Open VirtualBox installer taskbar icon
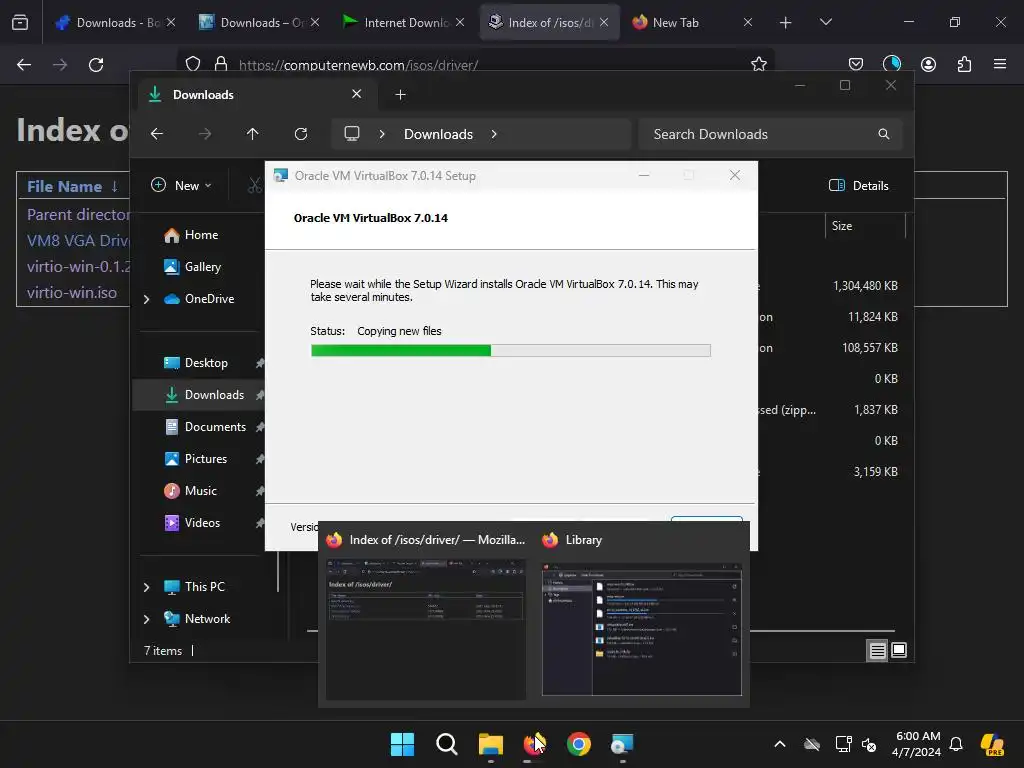The height and width of the screenshot is (768, 1024). [622, 744]
